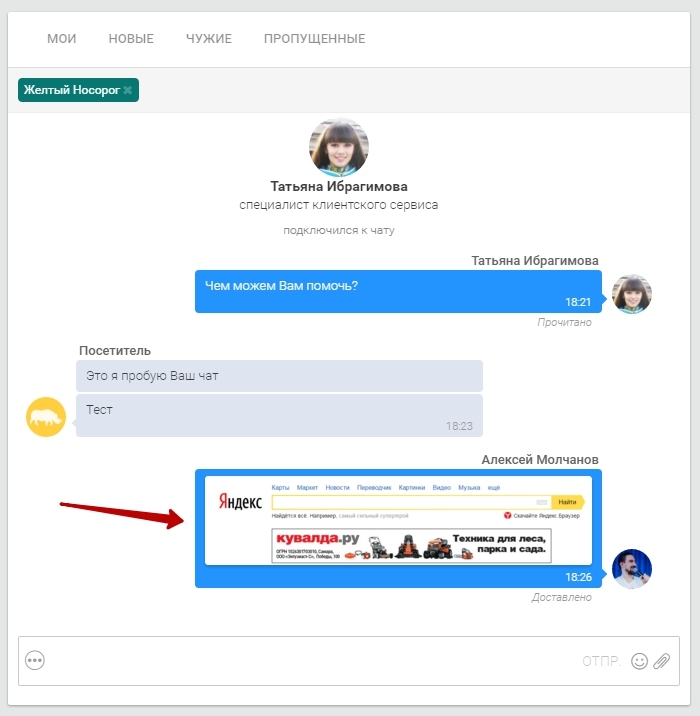Screen dimensions: 700x716
Task: Open the emoji smiley picker
Action: click(639, 661)
